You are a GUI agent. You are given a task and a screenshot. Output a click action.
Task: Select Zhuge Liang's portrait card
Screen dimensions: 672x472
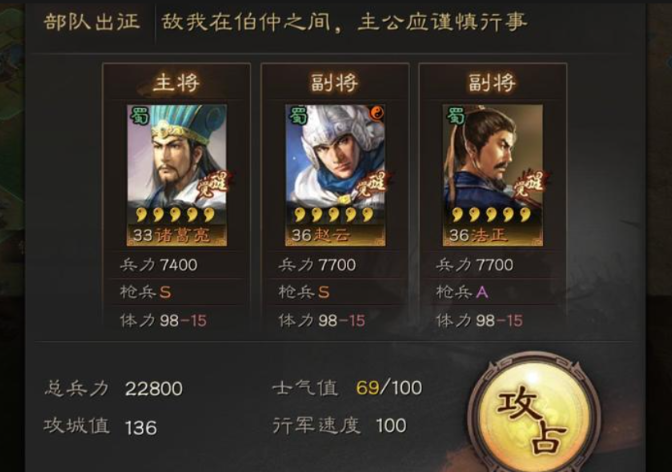pyautogui.click(x=177, y=175)
